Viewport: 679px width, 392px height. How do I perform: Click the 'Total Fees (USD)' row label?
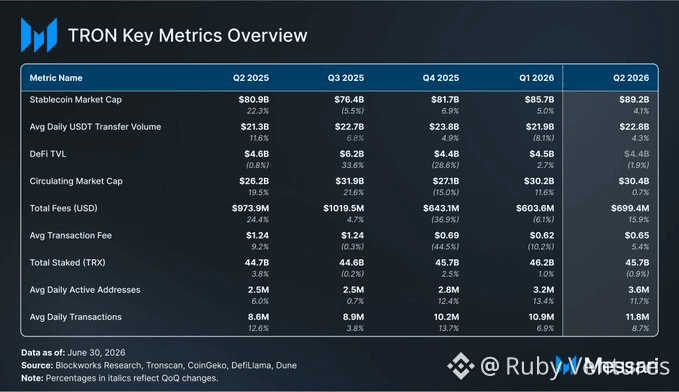point(64,208)
